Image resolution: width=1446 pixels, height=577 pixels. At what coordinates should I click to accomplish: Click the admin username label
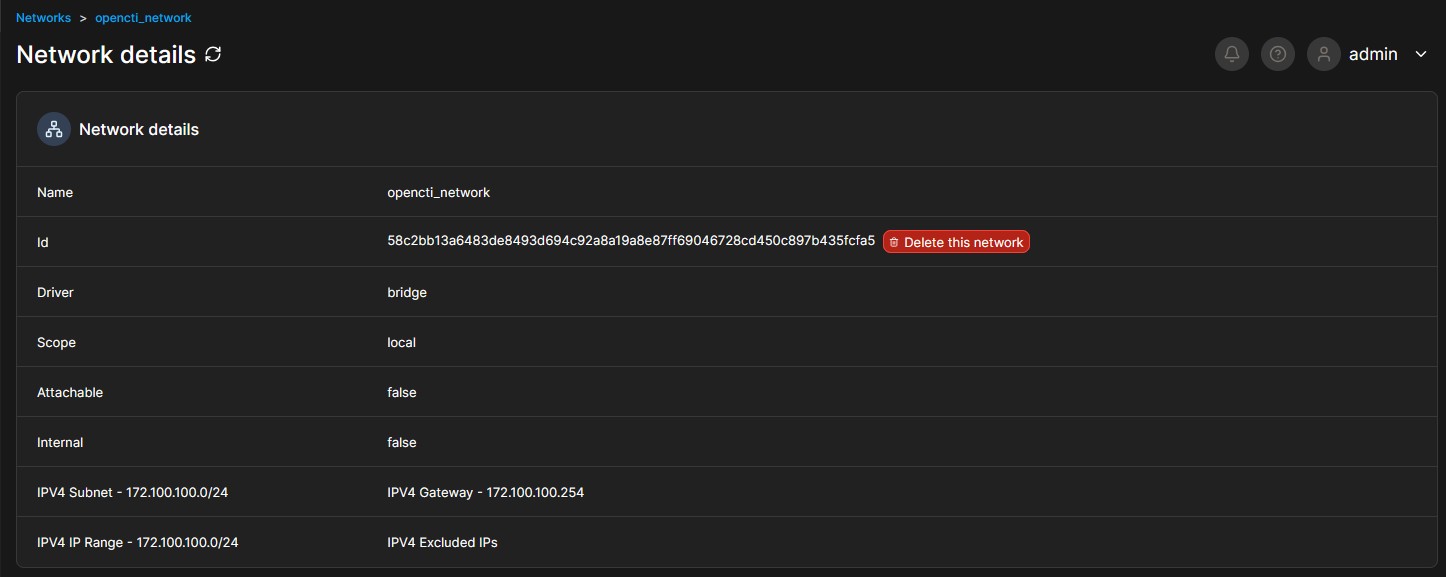(x=1373, y=54)
